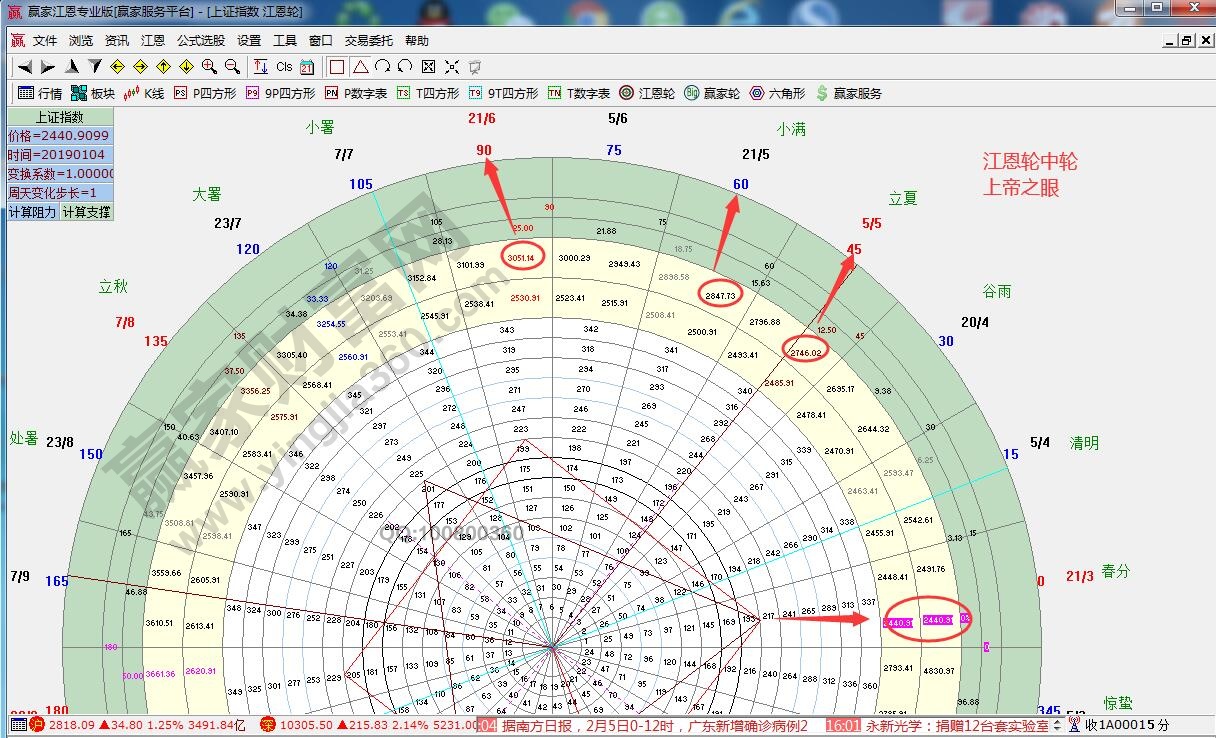
Task: Click the yellow left-arrow diamond icon
Action: pos(117,67)
